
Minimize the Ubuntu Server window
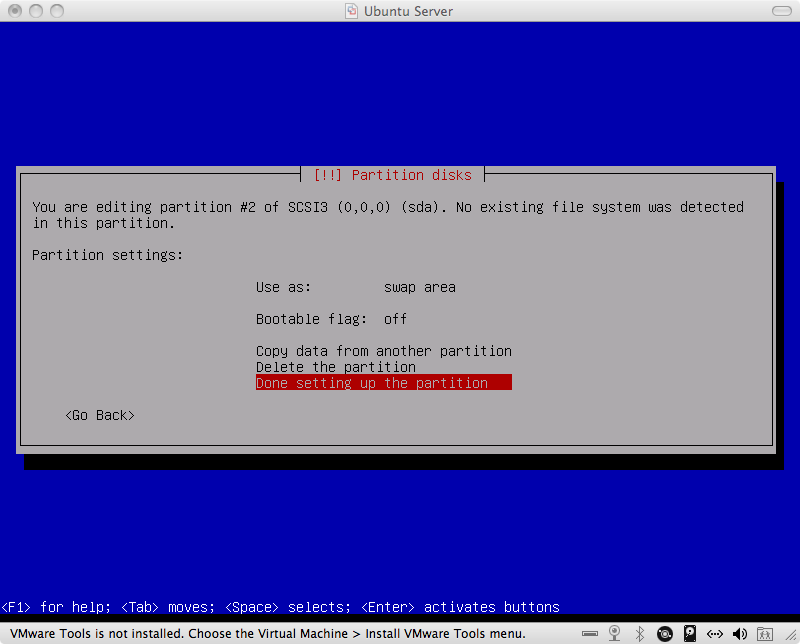click(36, 11)
